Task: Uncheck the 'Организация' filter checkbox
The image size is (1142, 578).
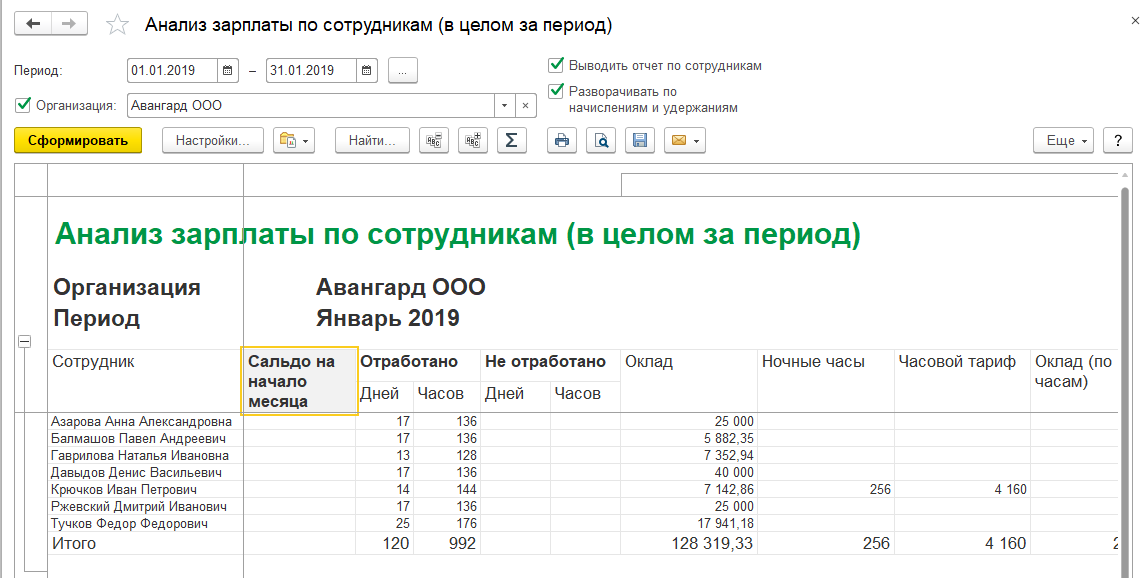Action: point(23,105)
